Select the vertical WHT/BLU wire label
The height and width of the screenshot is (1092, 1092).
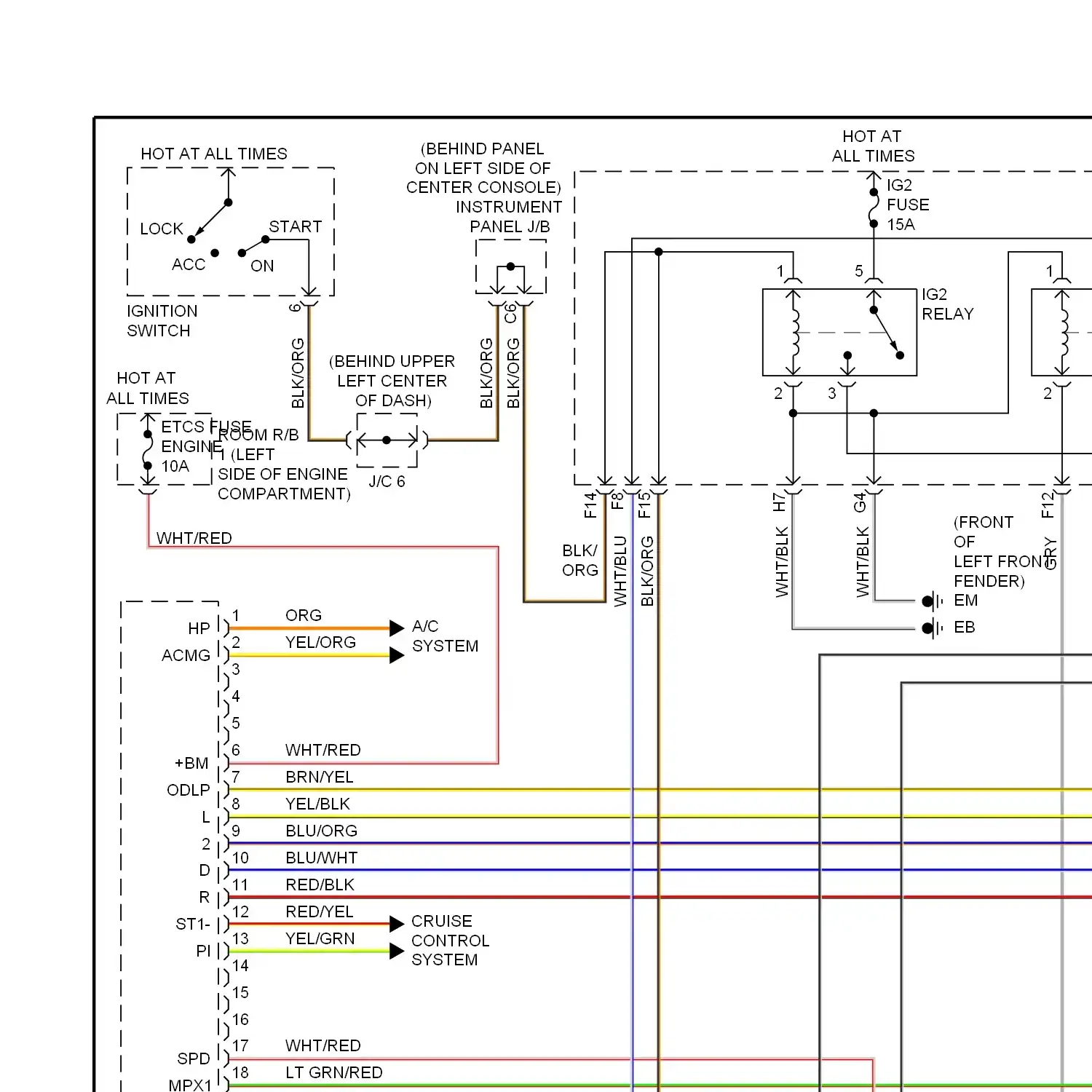[x=620, y=571]
